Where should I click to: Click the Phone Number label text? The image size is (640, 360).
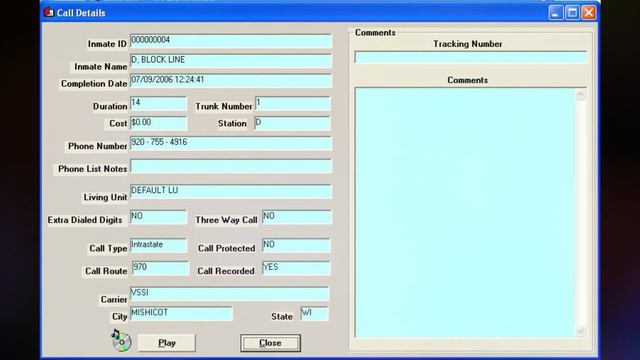(98, 146)
